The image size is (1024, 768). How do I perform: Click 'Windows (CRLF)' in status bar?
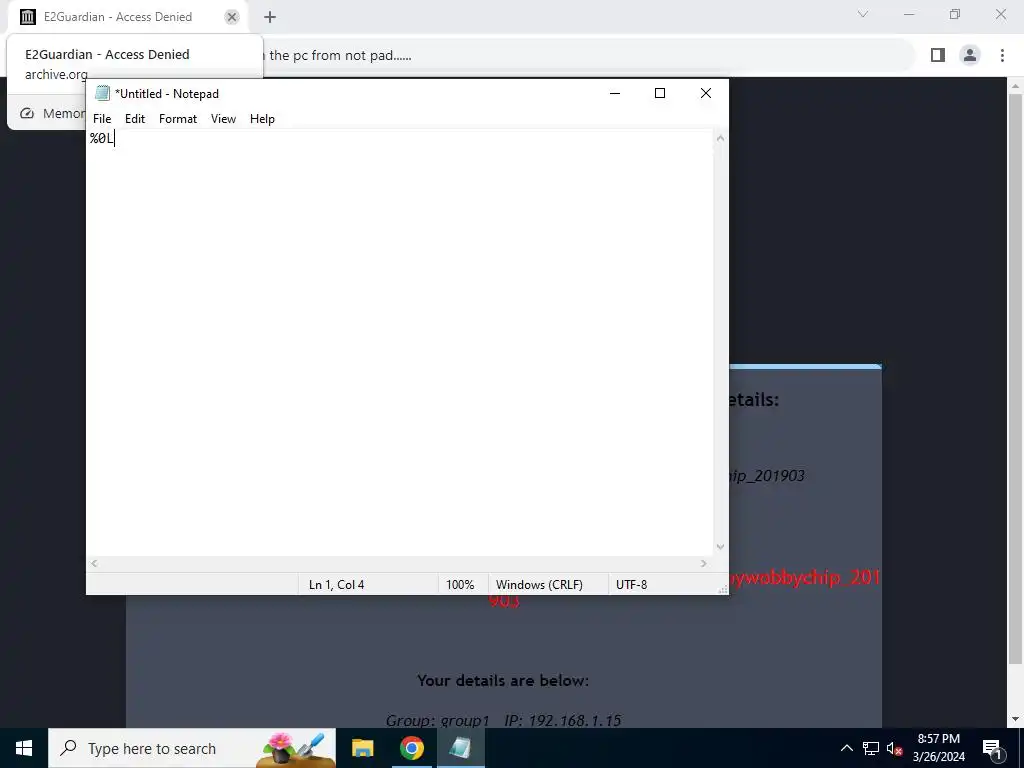coord(539,584)
